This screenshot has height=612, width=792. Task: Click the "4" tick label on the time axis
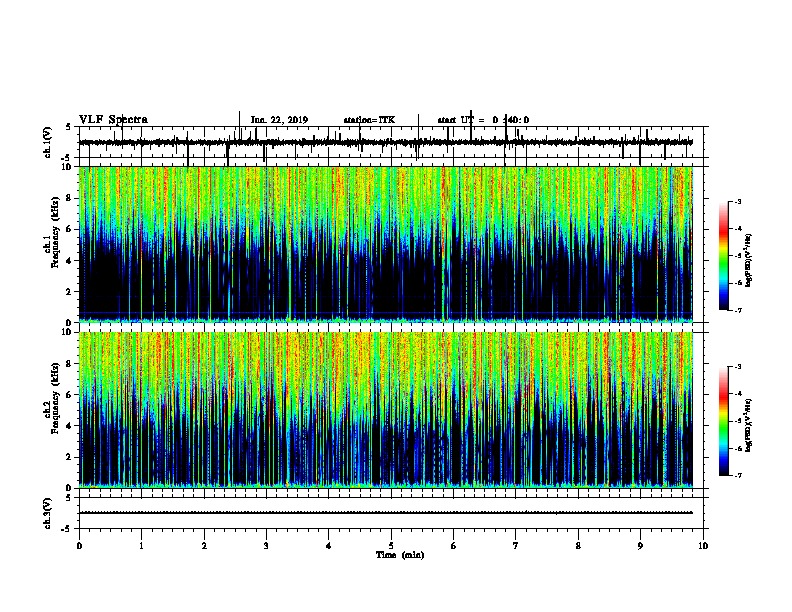pos(329,546)
